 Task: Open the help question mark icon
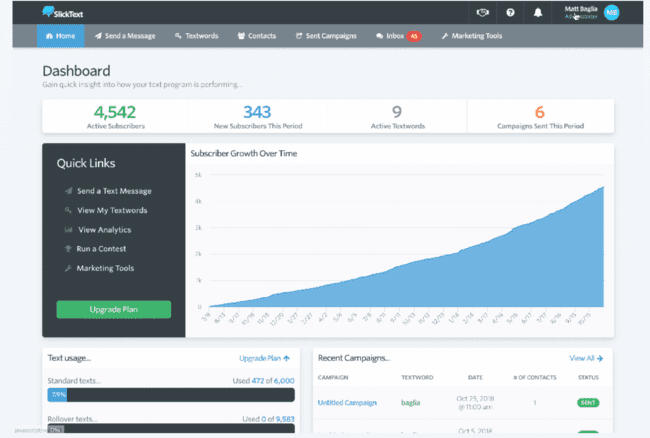click(510, 12)
